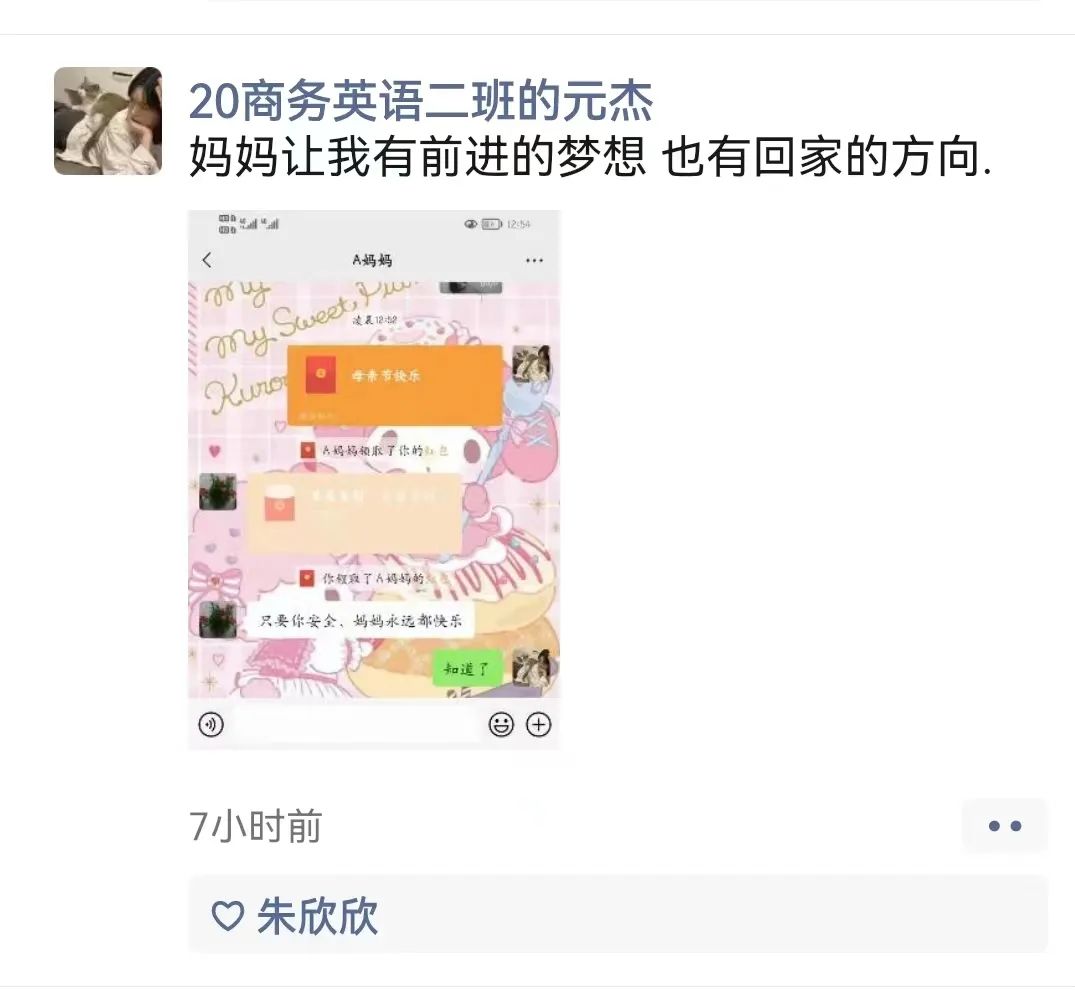This screenshot has height=990, width=1075.
Task: Click mom's plant avatar beside red packet
Action: tap(218, 492)
